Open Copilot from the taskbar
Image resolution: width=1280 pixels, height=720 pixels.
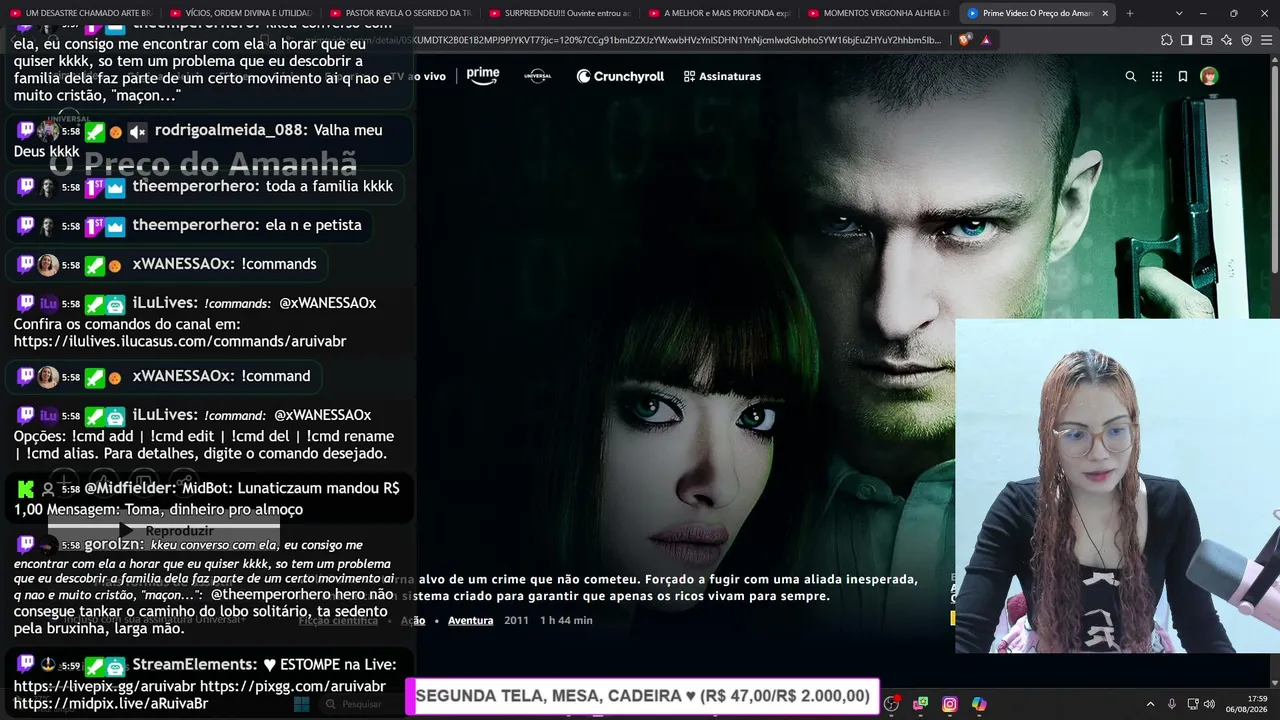[979, 704]
